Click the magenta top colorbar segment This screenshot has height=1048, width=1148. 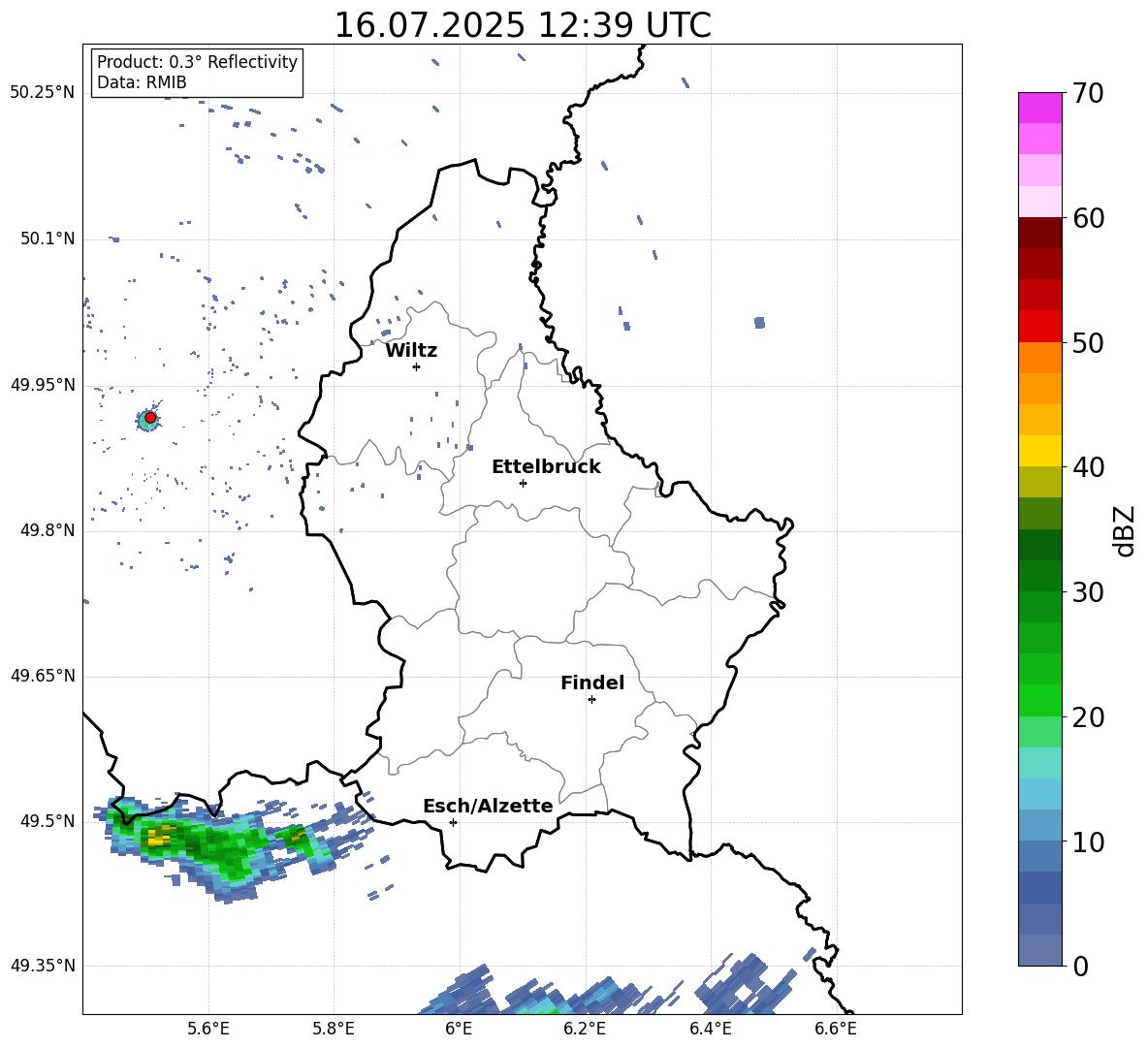1039,108
